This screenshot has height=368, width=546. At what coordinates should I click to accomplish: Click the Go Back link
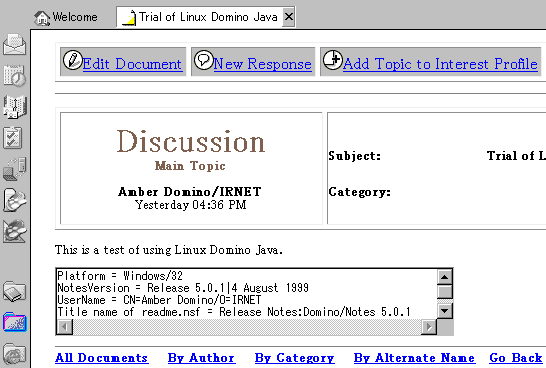tap(516, 358)
